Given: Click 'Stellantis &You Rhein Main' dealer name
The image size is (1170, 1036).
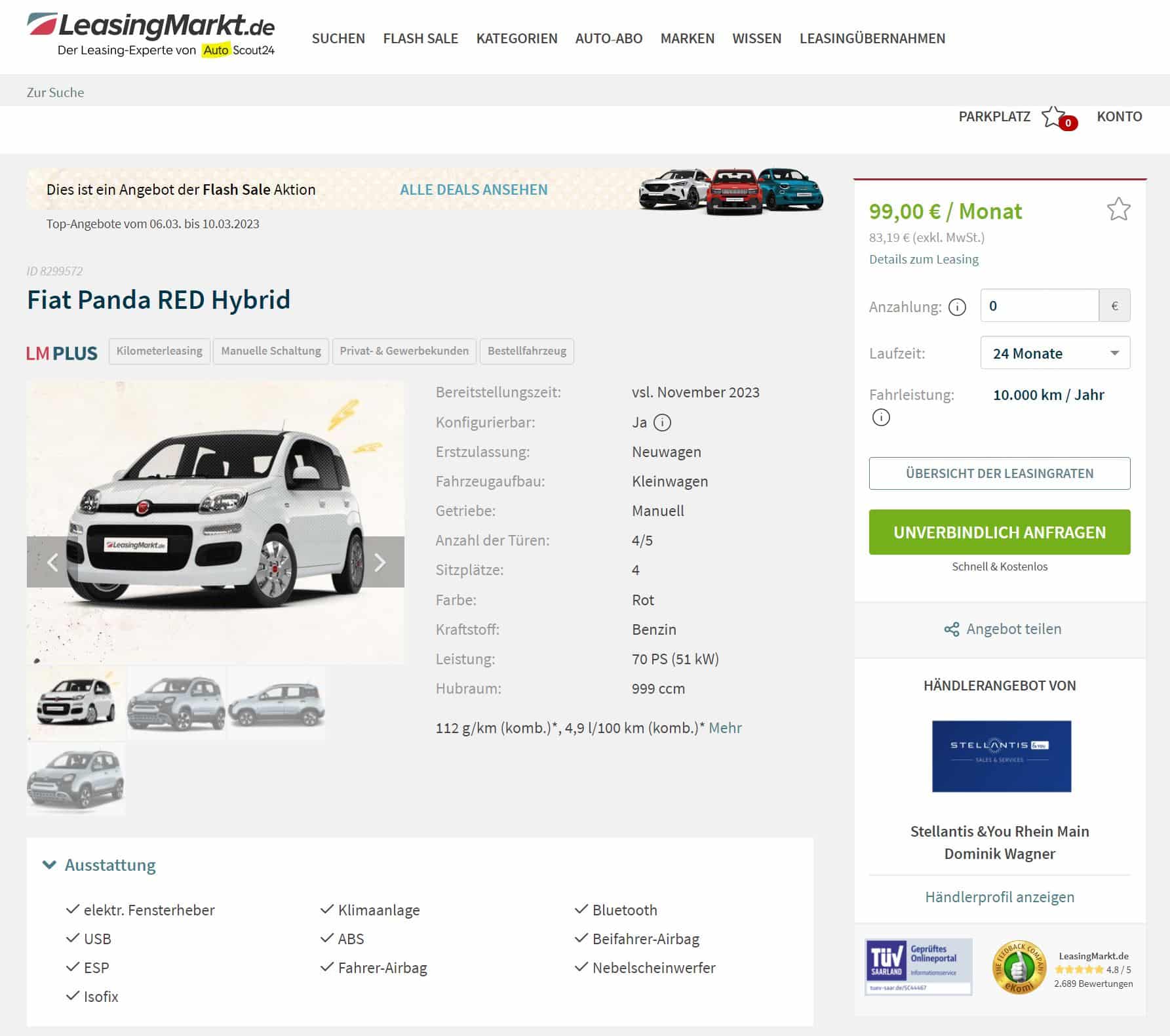Looking at the screenshot, I should pos(1000,831).
